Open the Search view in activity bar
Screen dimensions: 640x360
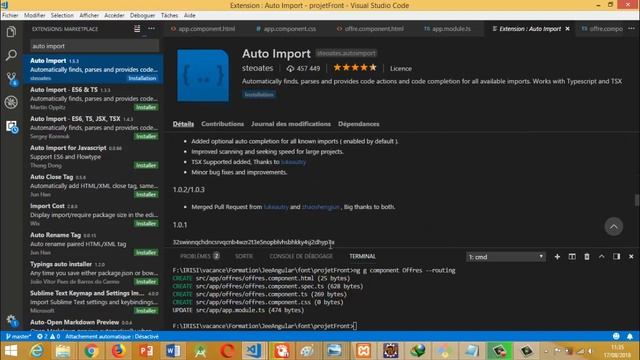(x=11, y=55)
